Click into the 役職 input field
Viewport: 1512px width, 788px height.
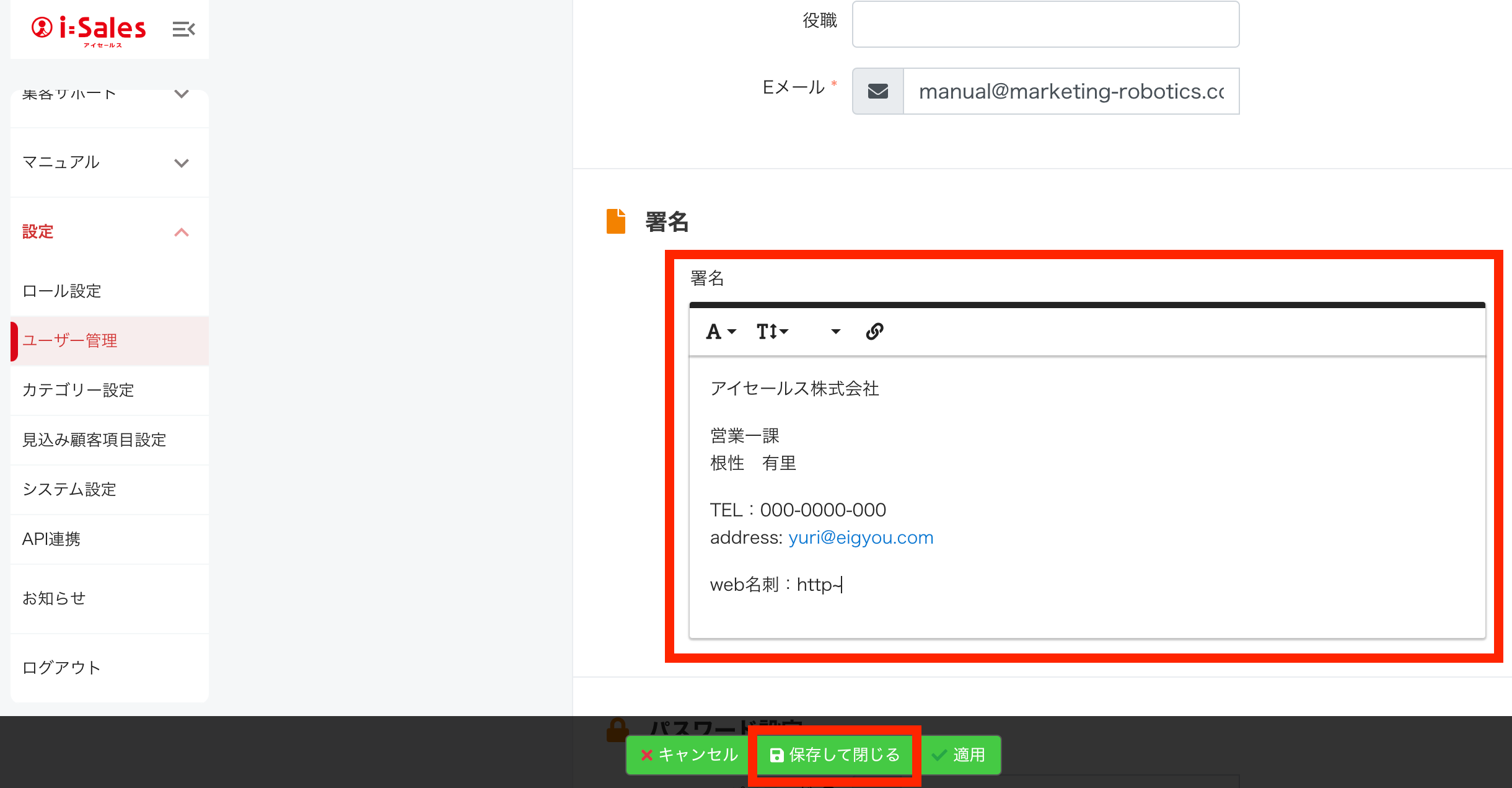click(x=1045, y=24)
